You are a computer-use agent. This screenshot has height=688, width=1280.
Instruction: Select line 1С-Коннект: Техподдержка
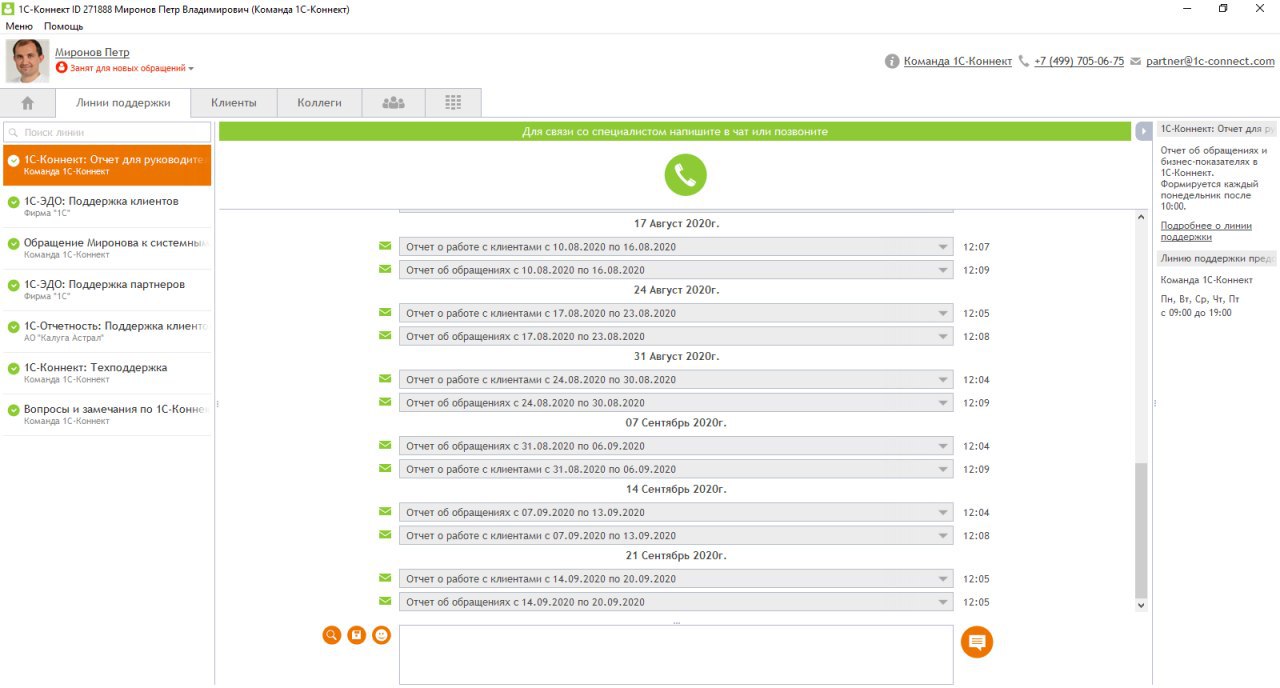click(x=107, y=372)
